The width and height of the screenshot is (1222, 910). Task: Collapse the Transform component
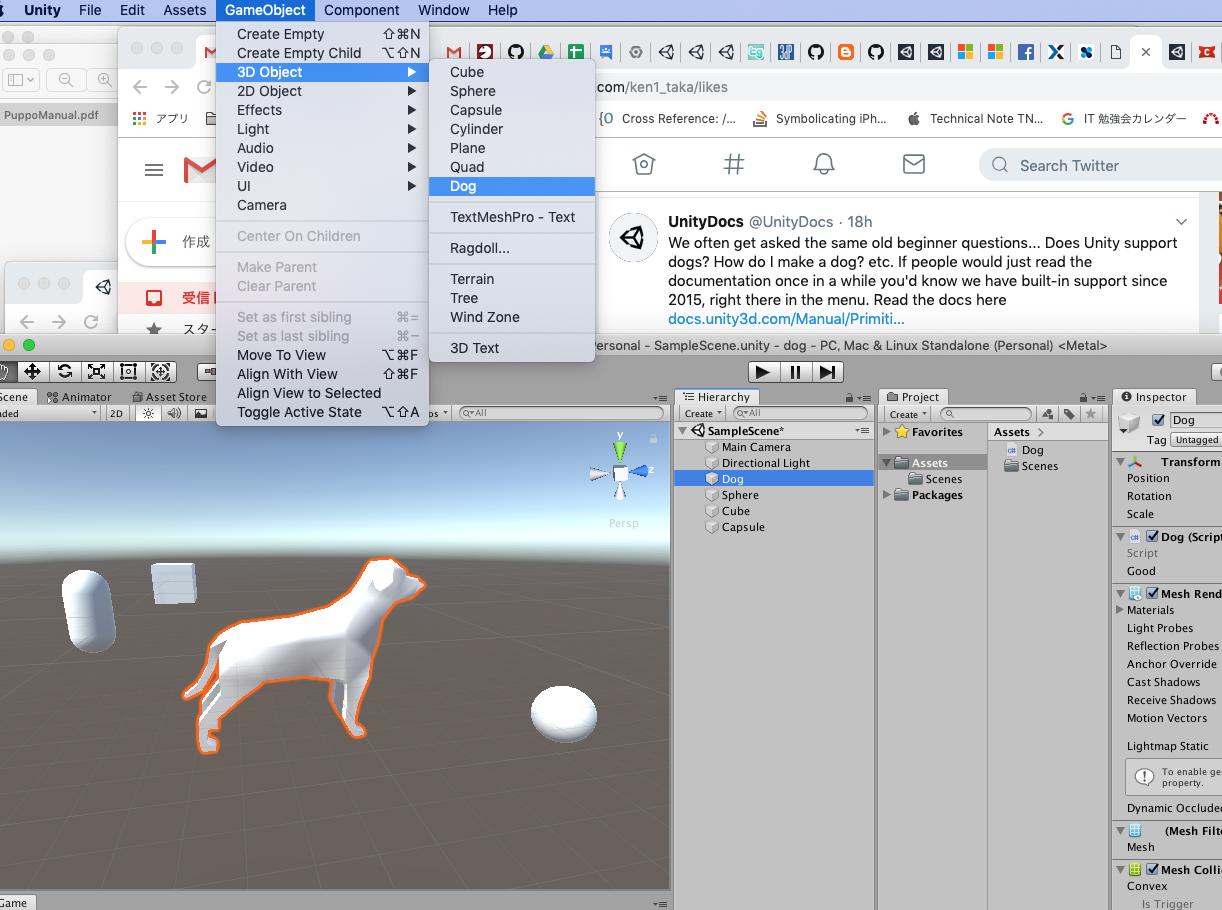click(1120, 462)
